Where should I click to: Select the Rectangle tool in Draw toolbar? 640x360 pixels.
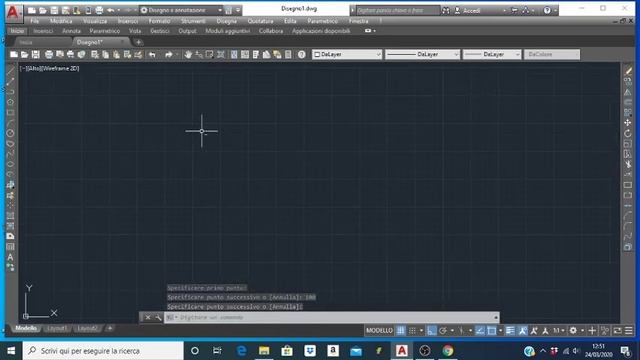tap(11, 113)
